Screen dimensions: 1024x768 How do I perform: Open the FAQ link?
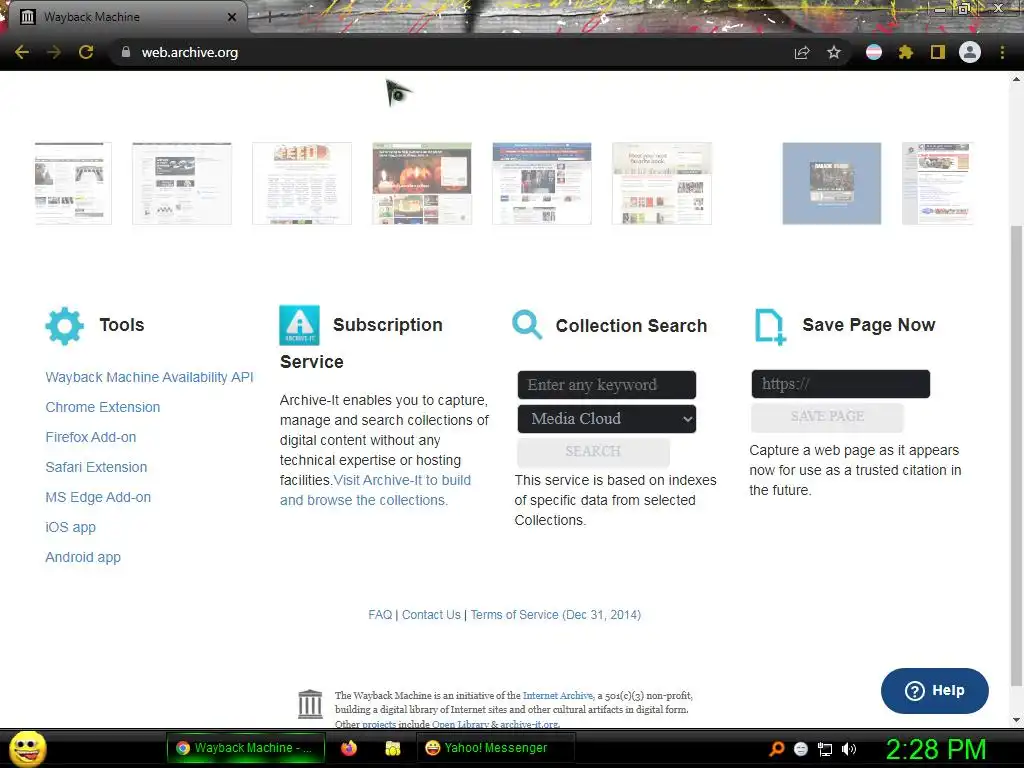[380, 615]
